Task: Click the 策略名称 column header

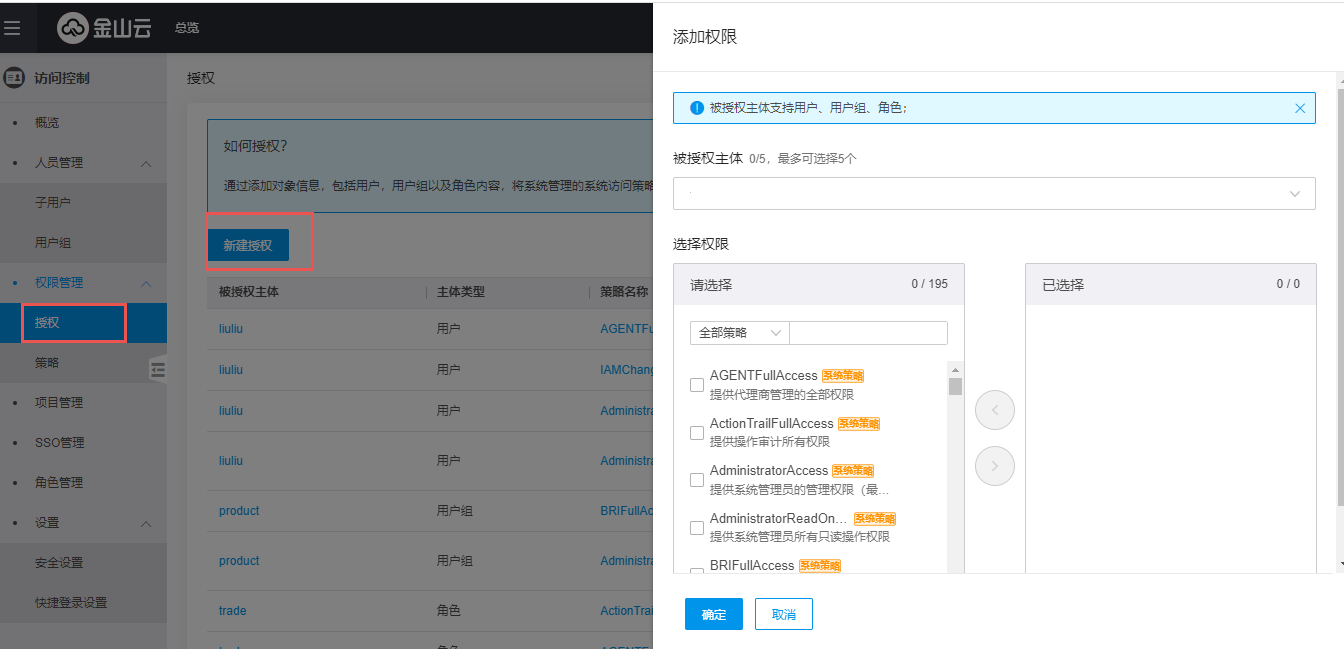Action: (x=624, y=292)
